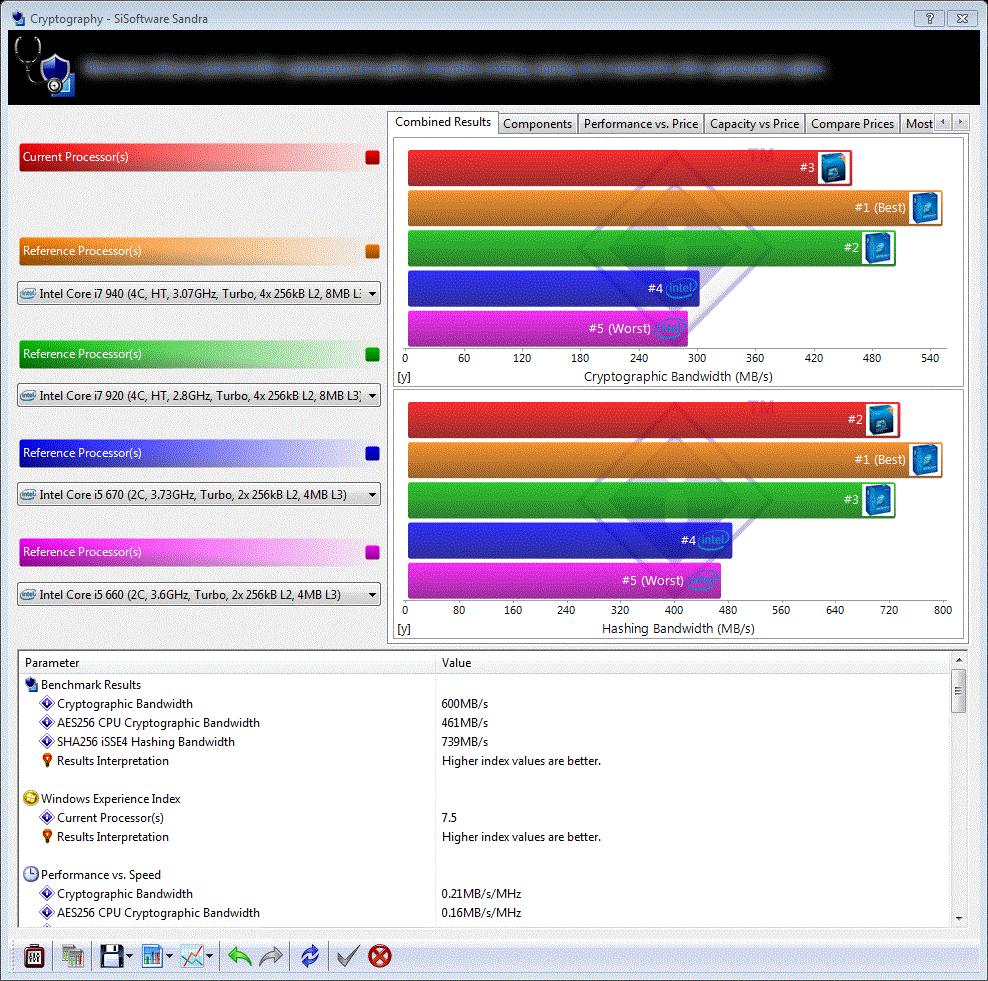Open the Intel Core i7 940 processor dropdown

[x=199, y=294]
